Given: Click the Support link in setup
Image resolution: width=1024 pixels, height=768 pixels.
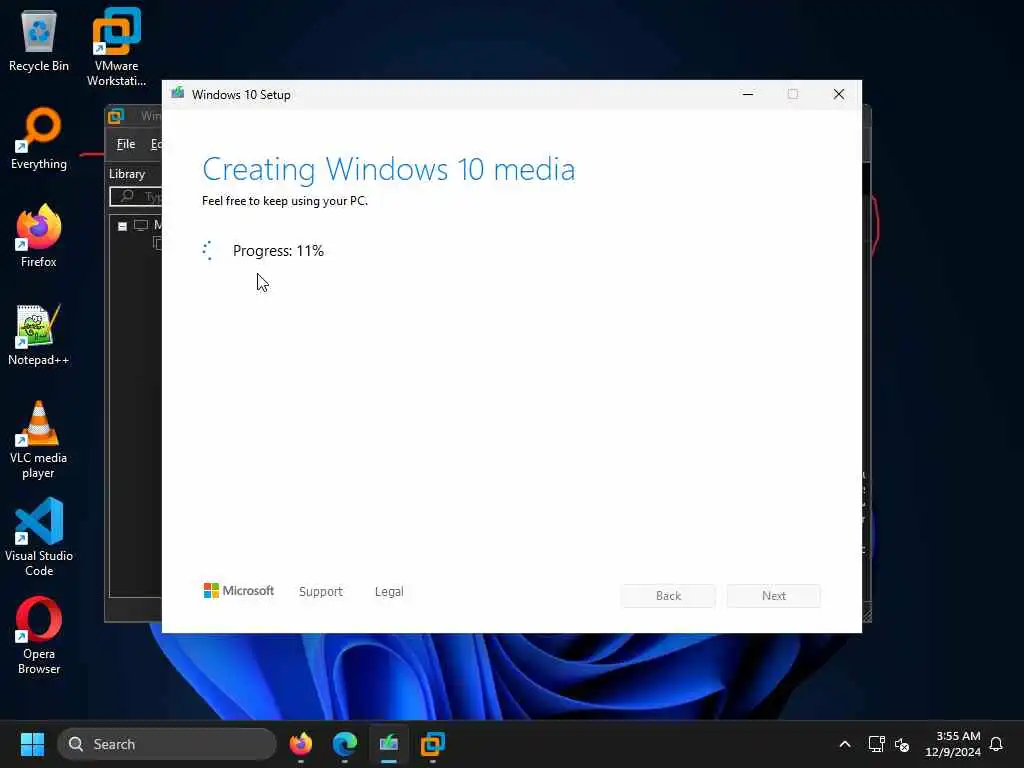Looking at the screenshot, I should [321, 592].
